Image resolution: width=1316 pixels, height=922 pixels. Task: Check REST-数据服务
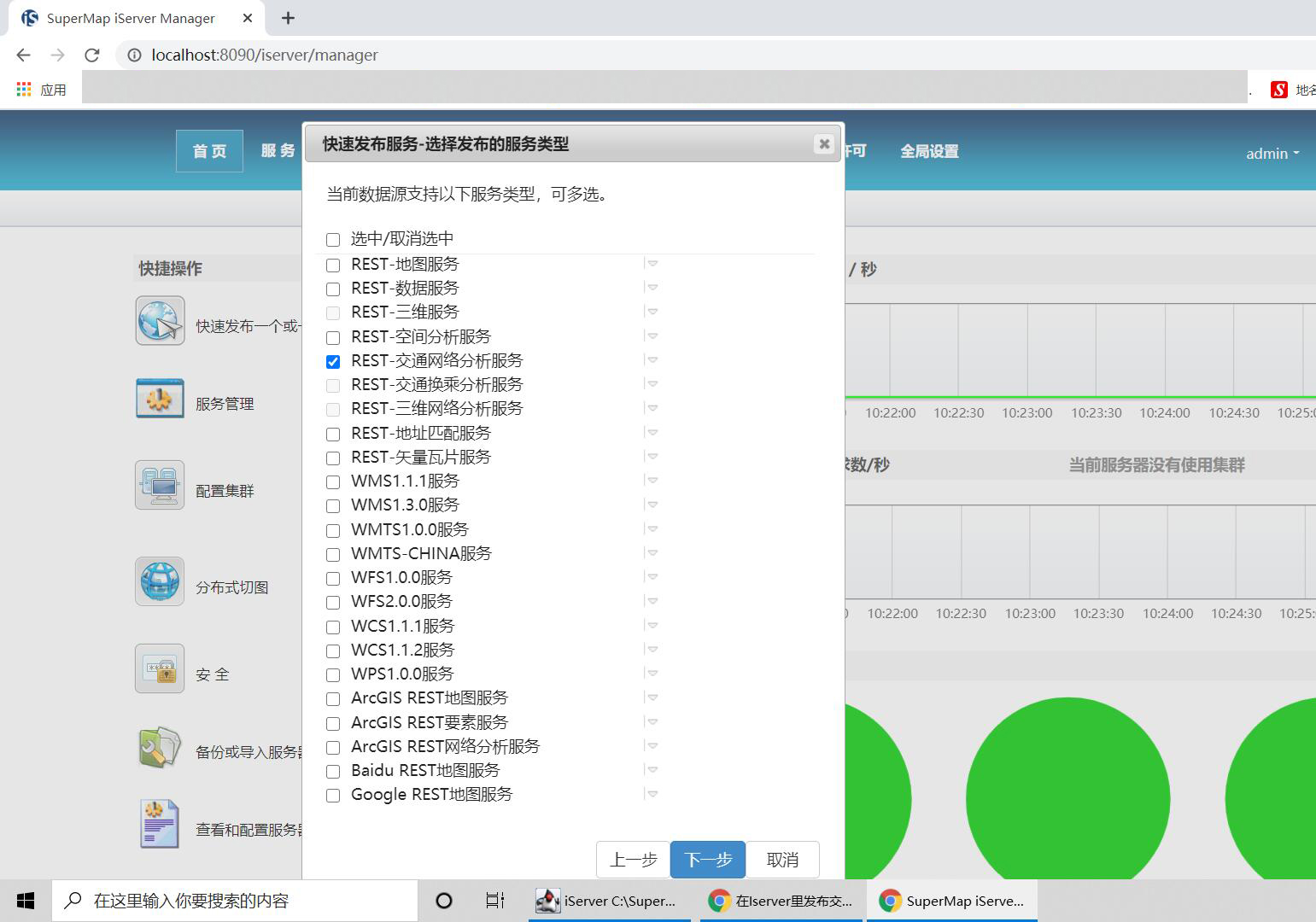click(333, 289)
